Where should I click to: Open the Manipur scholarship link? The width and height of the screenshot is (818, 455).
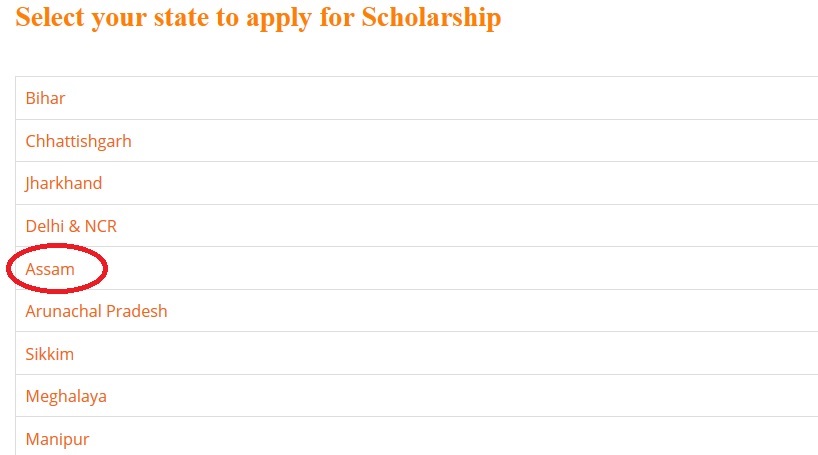tap(57, 439)
